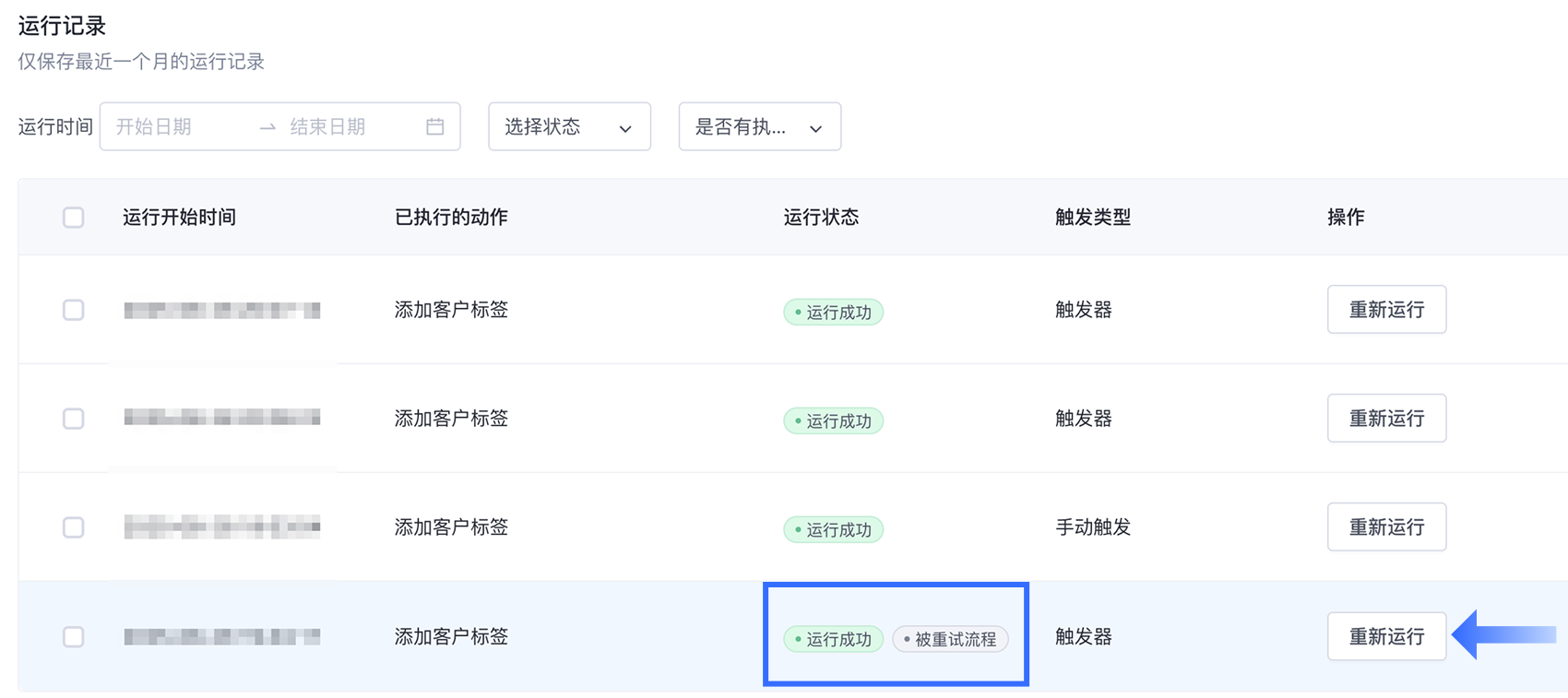Click the arrow between start and end dates

(267, 127)
